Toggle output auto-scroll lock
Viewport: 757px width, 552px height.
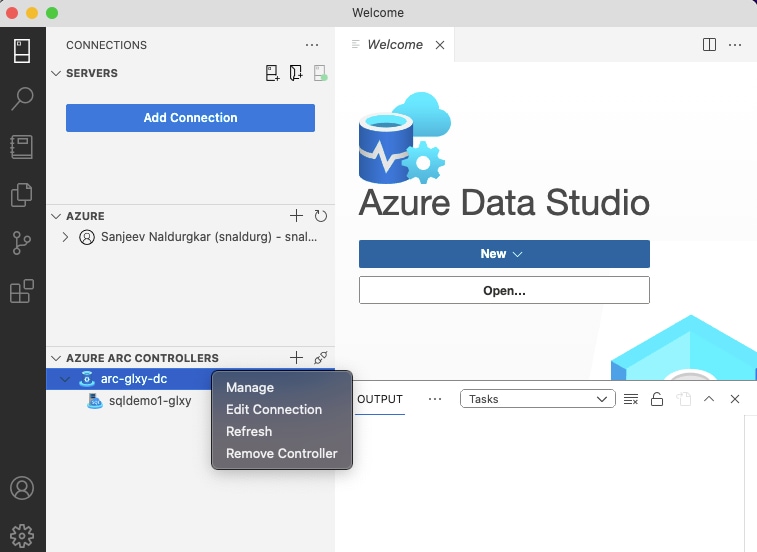657,399
